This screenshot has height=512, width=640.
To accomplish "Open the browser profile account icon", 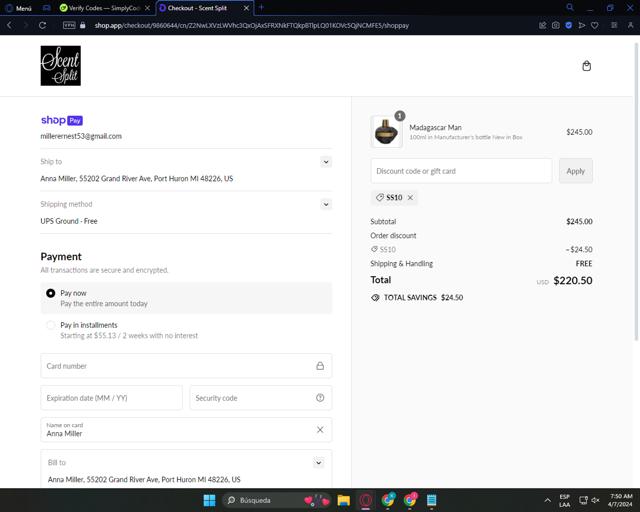I will pos(630,25).
